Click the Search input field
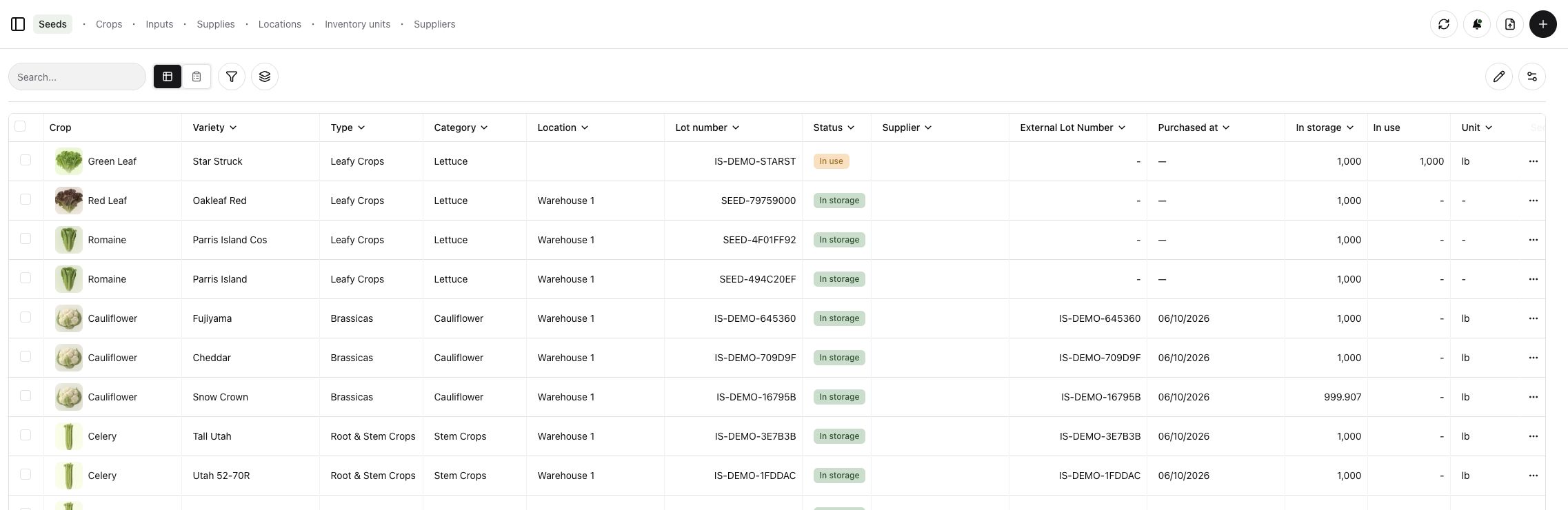Image resolution: width=1568 pixels, height=510 pixels. 77,76
